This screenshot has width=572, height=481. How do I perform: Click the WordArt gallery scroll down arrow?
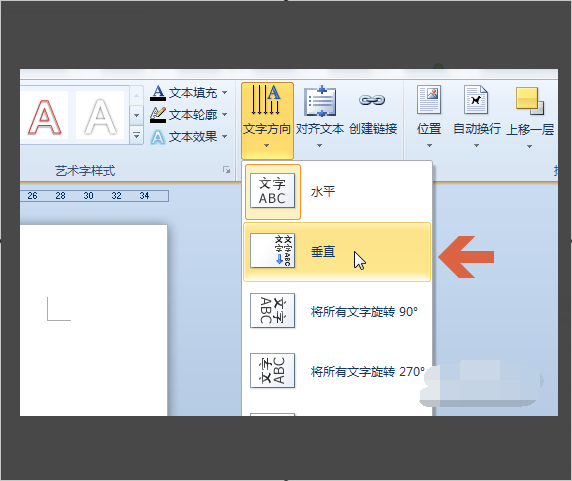tap(136, 116)
